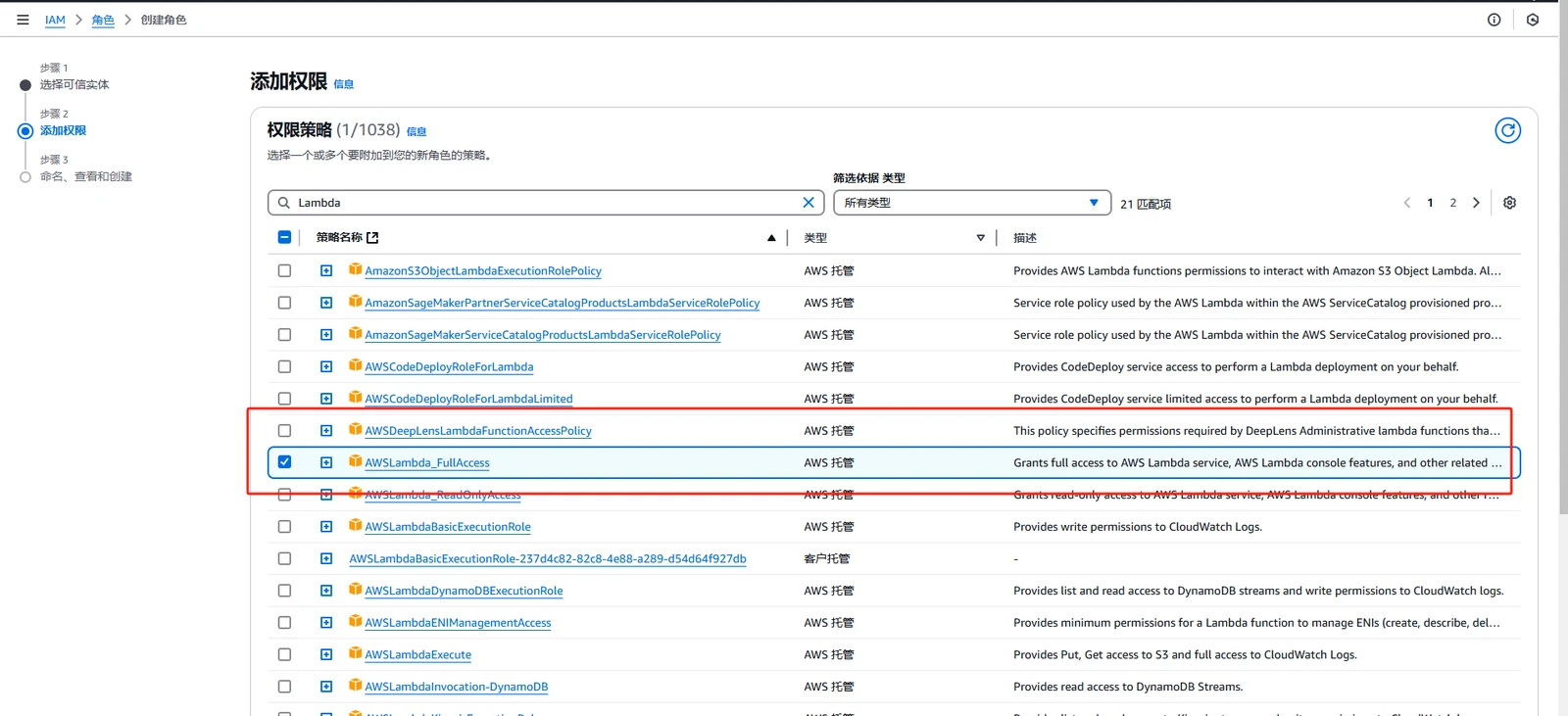Expand customer-managed AWSLambdaBasicExecutionRole-237d4c82 details
The image size is (1568, 716).
326,558
